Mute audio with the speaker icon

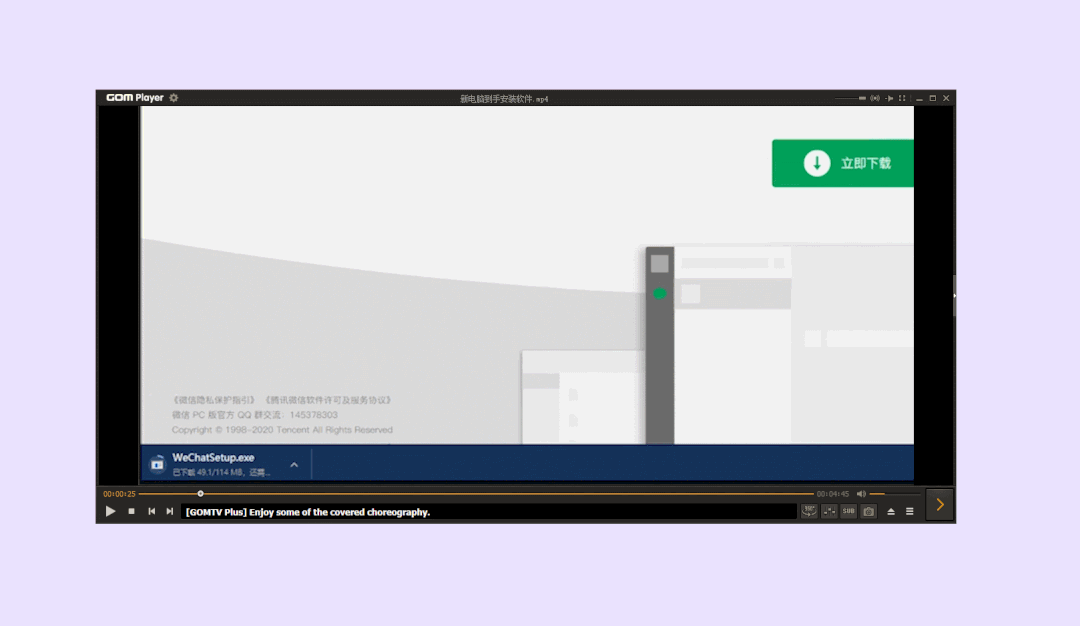click(861, 494)
